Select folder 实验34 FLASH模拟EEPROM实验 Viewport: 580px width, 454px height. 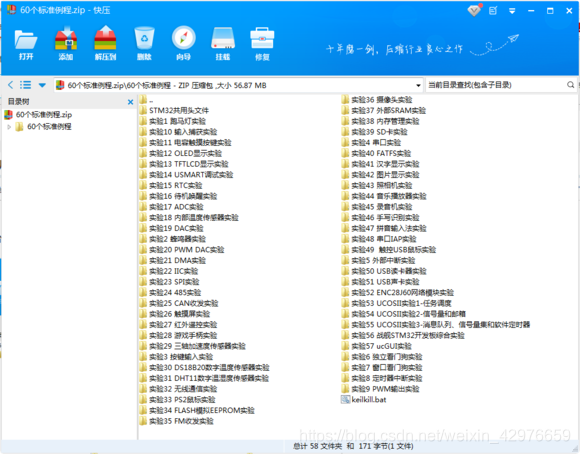(x=197, y=411)
